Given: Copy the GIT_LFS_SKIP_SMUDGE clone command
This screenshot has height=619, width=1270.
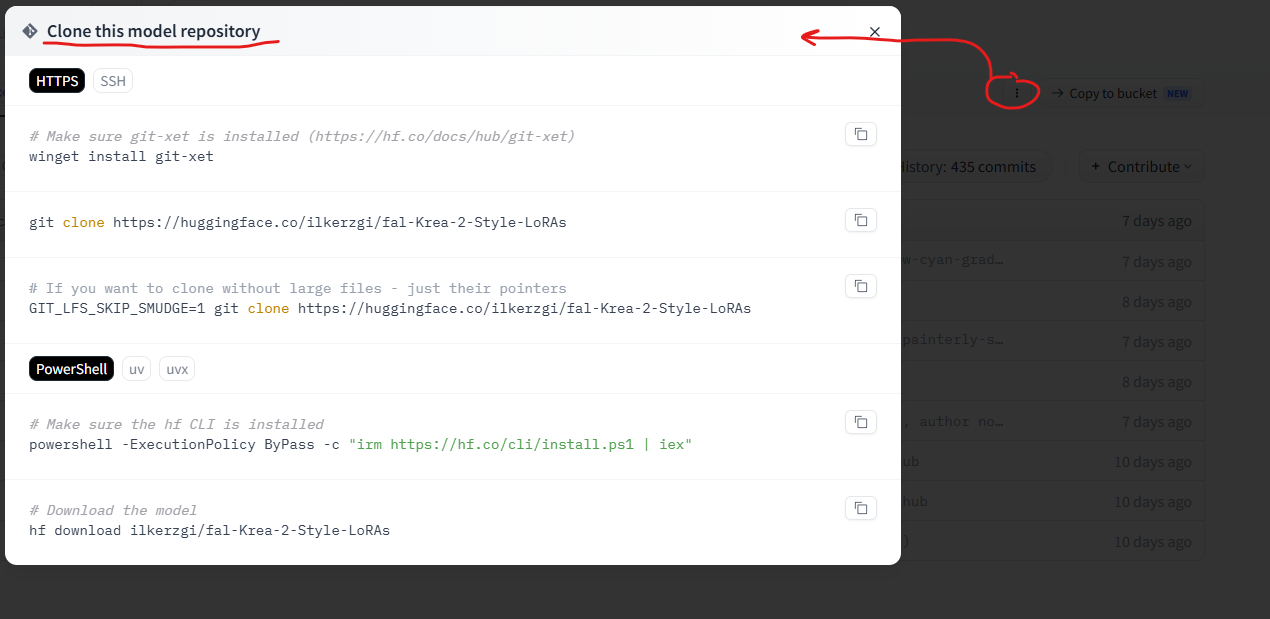Looking at the screenshot, I should coord(860,286).
